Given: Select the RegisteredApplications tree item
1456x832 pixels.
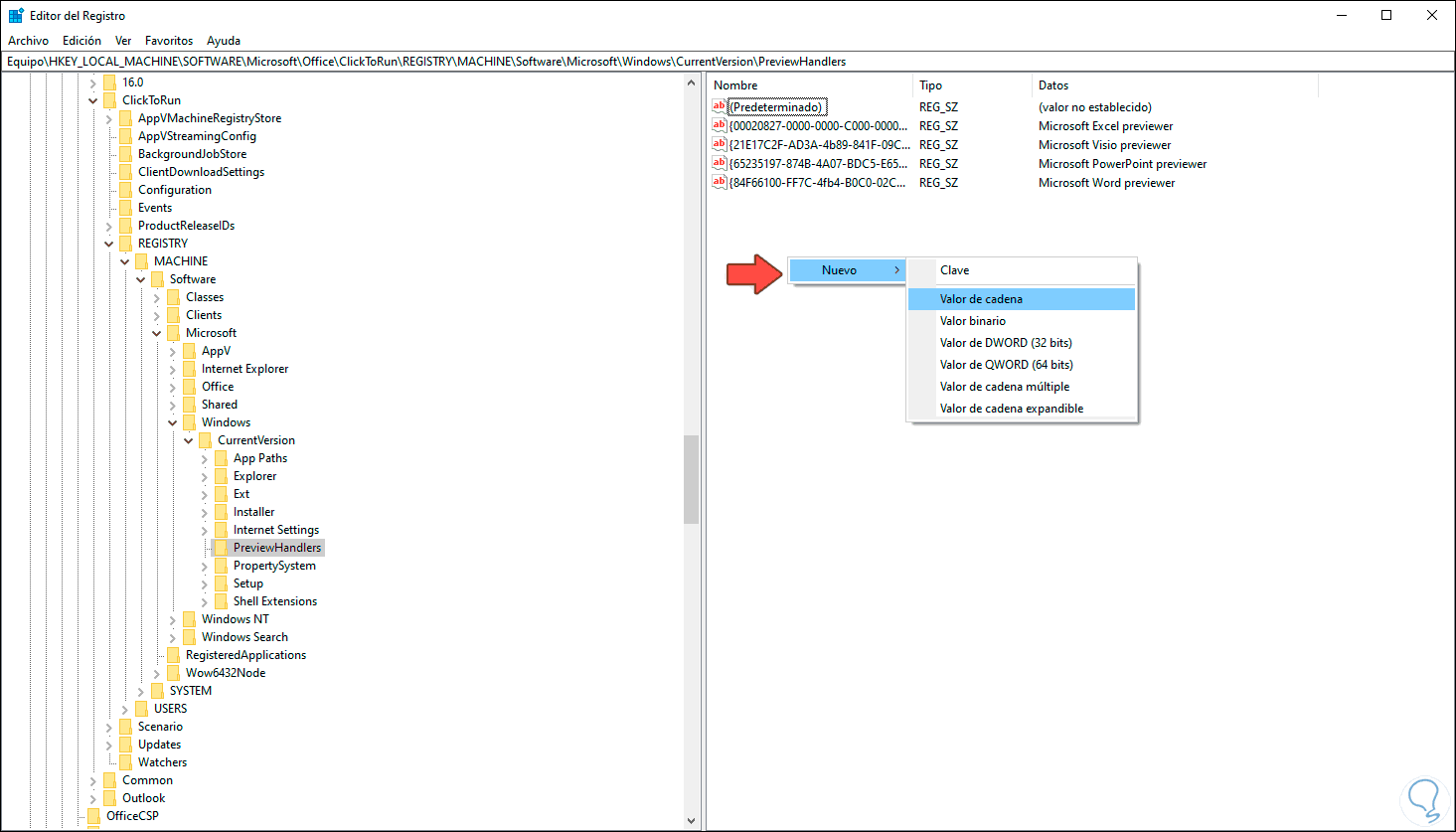Looking at the screenshot, I should pyautogui.click(x=245, y=655).
